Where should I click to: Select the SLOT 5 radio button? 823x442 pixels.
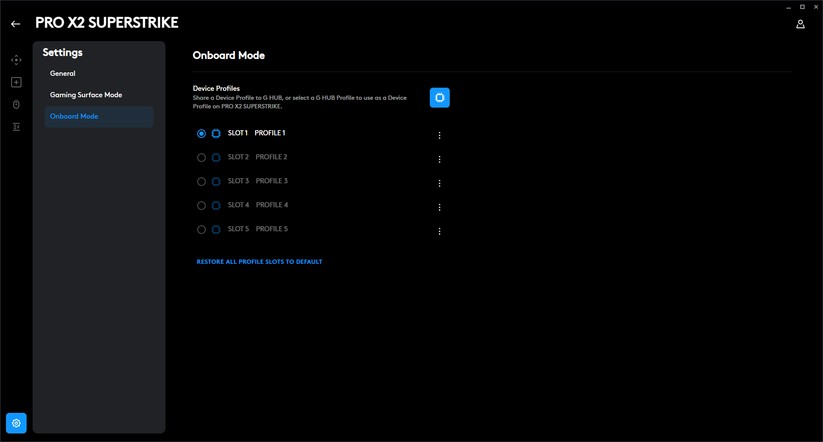201,229
